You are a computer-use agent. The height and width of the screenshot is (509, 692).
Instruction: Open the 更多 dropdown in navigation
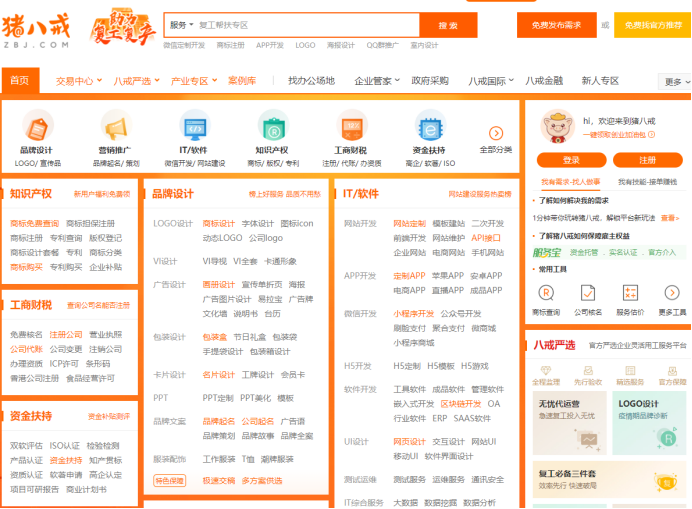point(675,82)
